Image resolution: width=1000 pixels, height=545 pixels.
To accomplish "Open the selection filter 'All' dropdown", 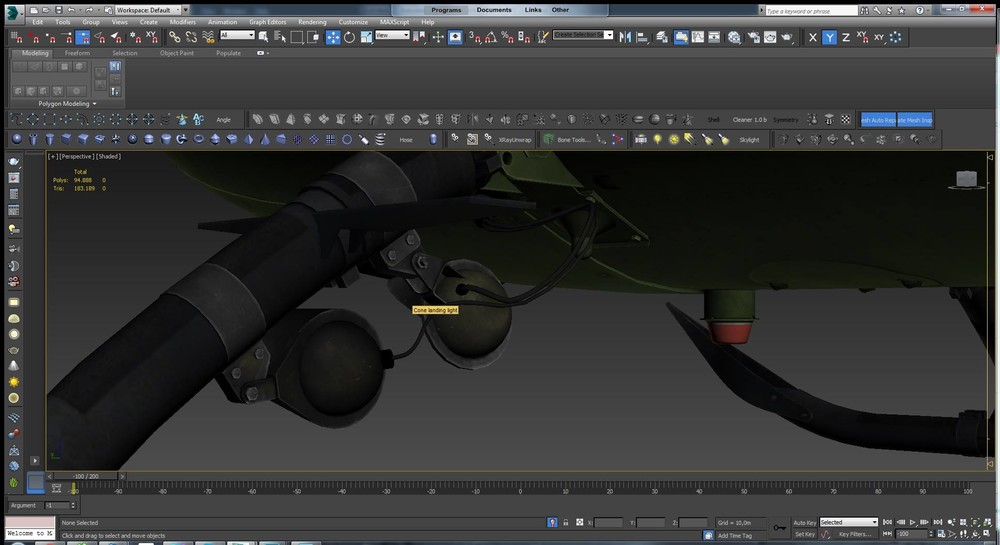I will pyautogui.click(x=237, y=36).
